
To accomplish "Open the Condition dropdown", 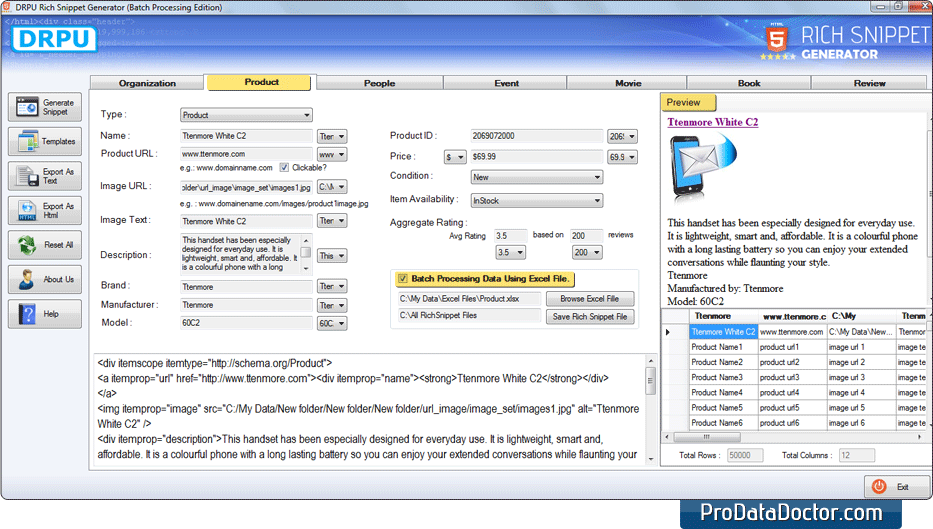I will [x=537, y=177].
